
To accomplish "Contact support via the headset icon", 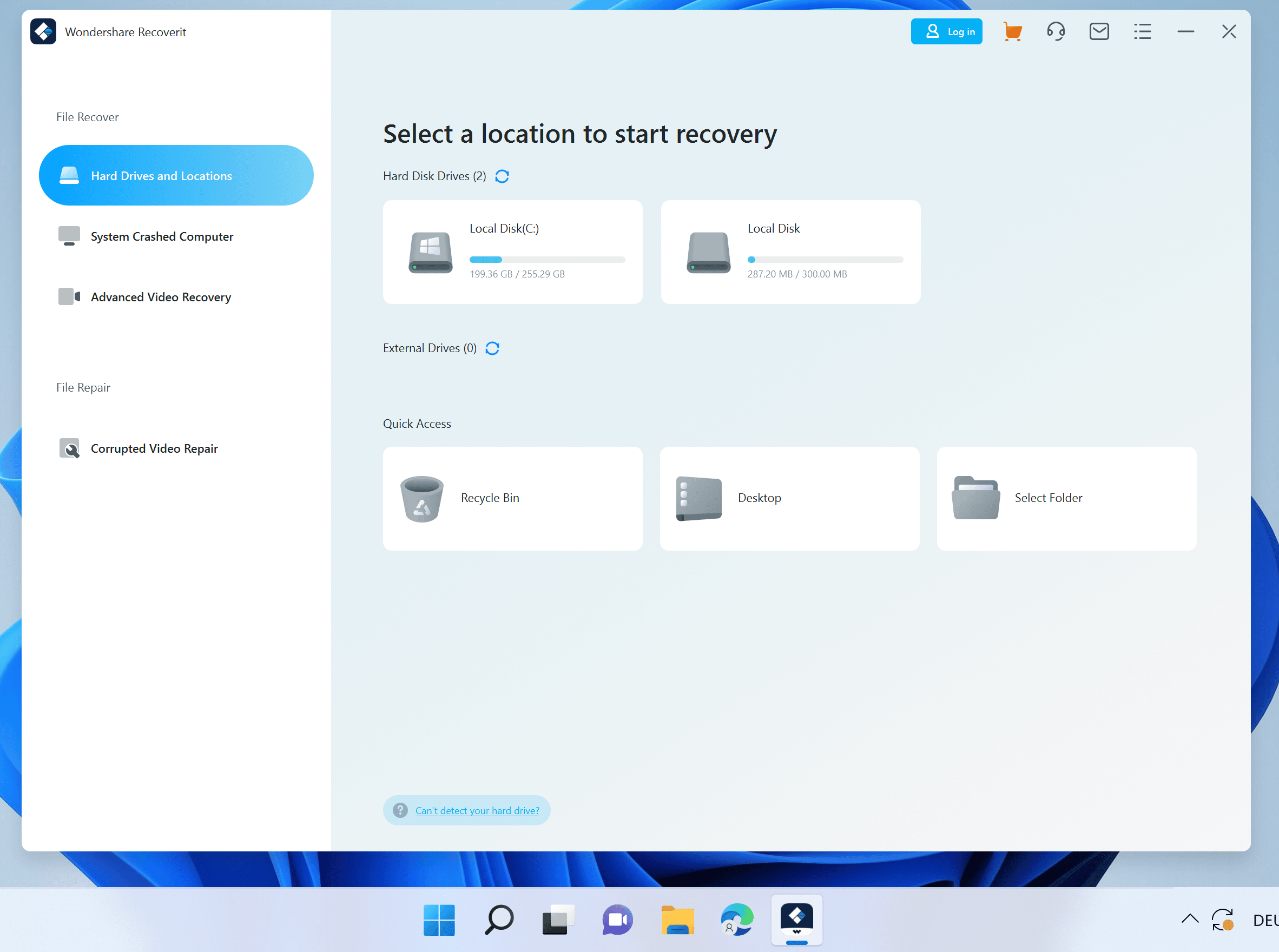I will [1056, 31].
